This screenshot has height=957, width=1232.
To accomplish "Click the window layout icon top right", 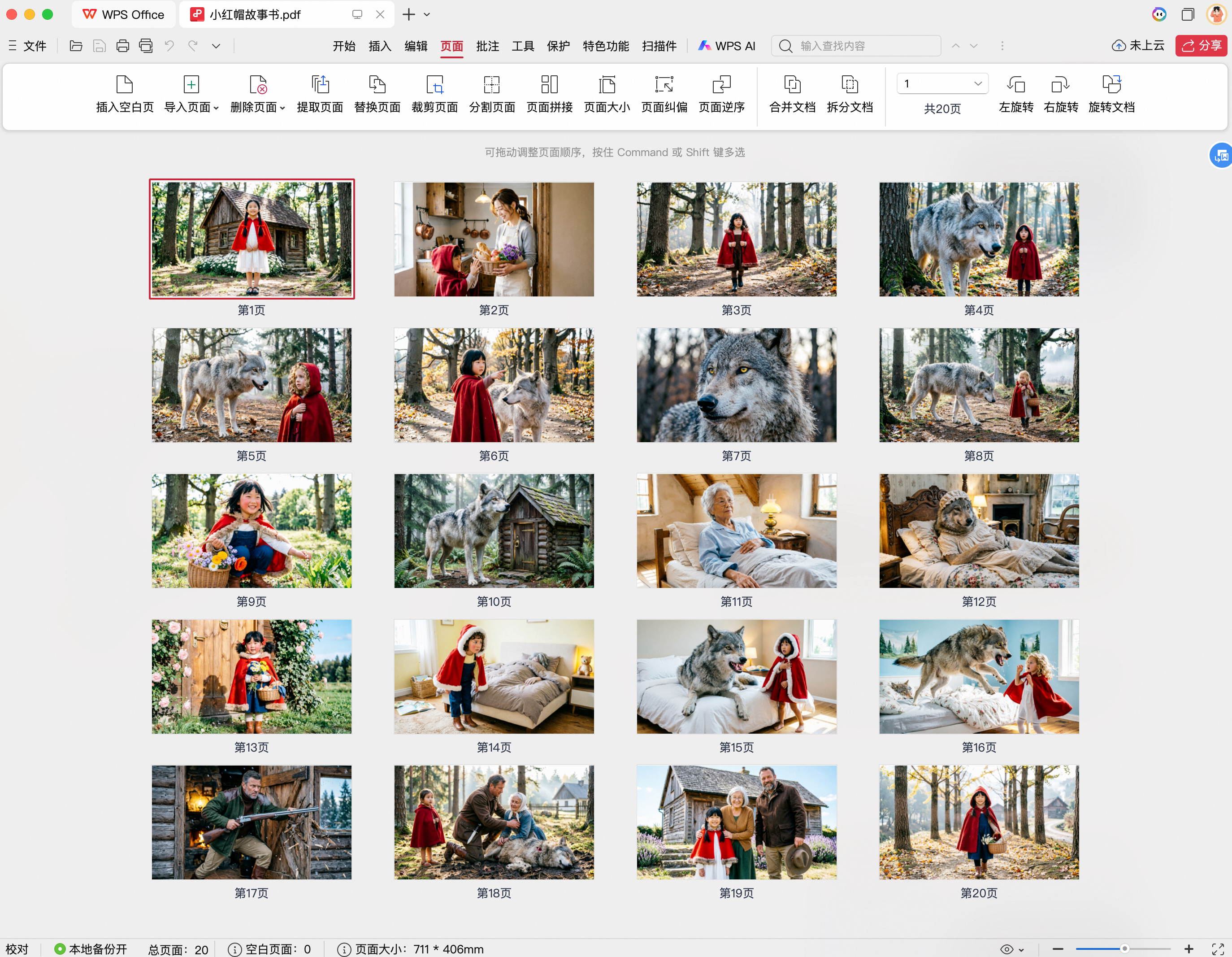I will [1188, 14].
